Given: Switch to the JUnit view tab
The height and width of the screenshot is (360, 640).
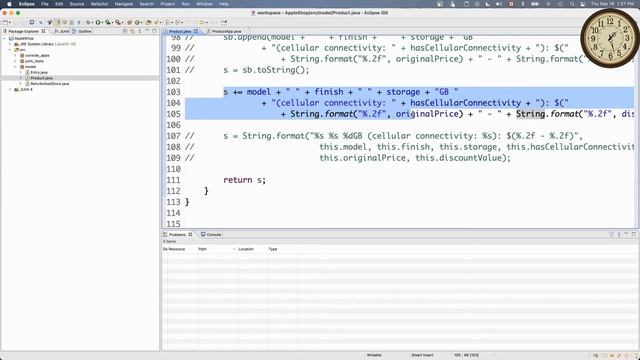Looking at the screenshot, I should 62,31.
